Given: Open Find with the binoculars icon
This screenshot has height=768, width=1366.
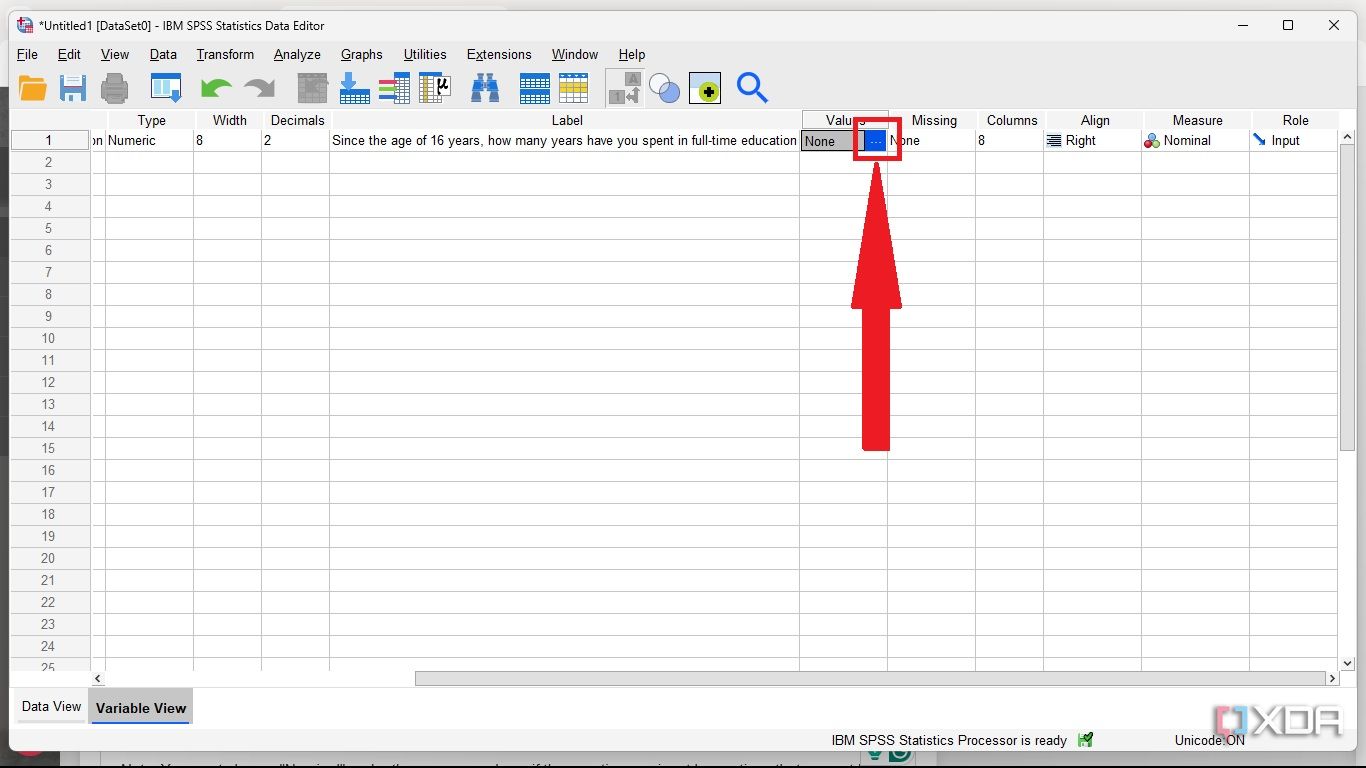Looking at the screenshot, I should (485, 89).
